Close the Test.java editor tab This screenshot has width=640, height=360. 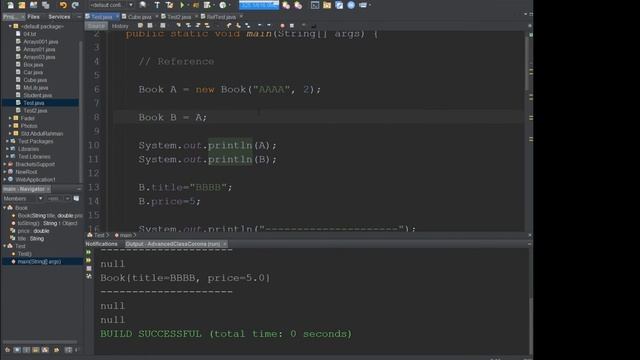117,16
